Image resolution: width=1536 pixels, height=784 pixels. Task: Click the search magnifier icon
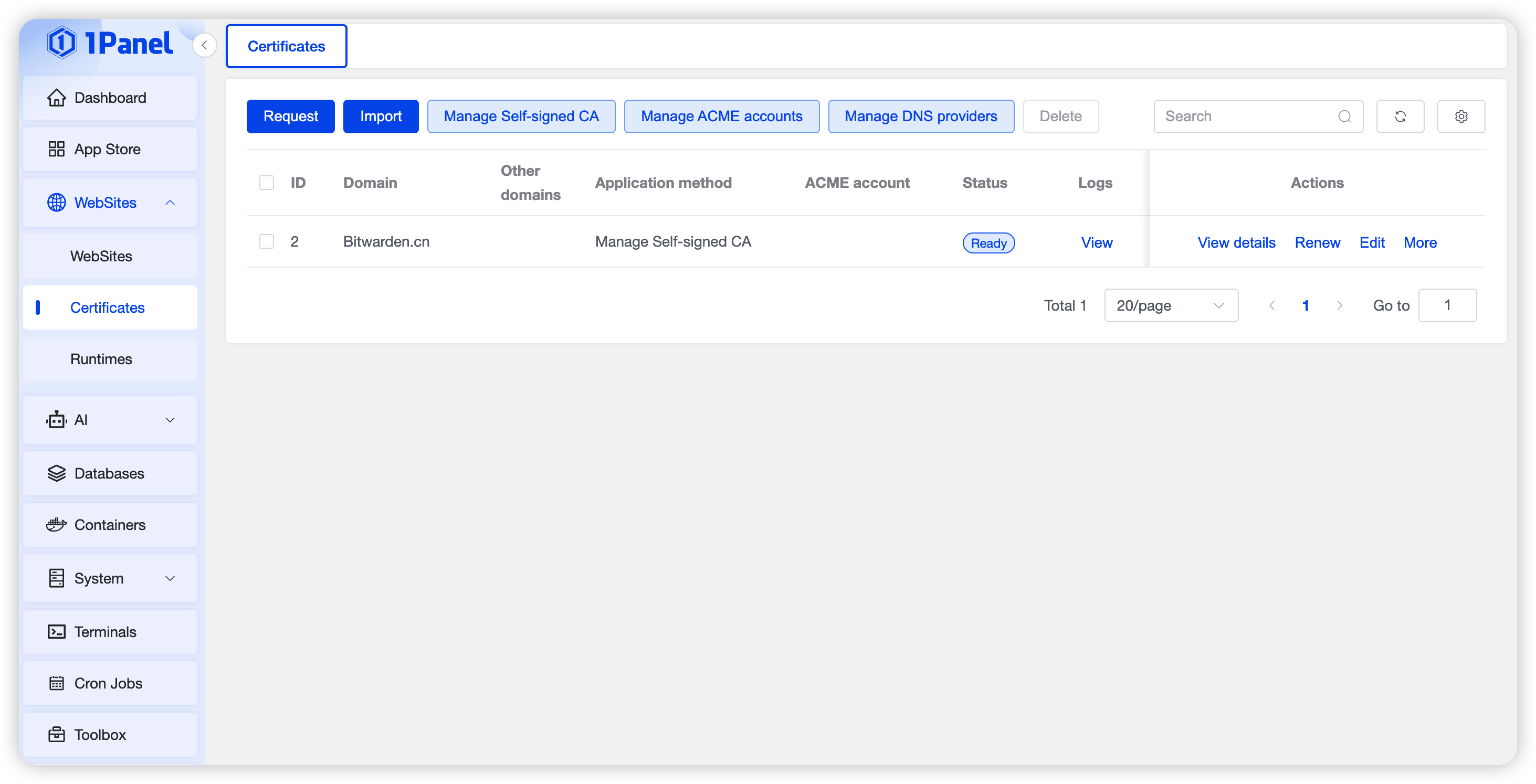(x=1344, y=116)
